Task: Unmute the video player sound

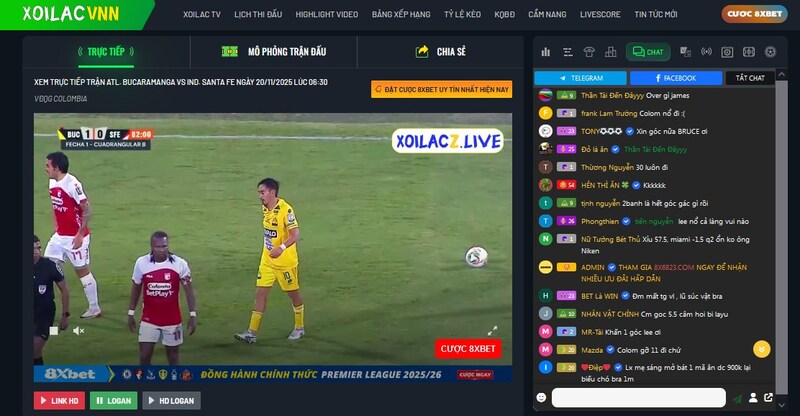Action: coord(78,330)
